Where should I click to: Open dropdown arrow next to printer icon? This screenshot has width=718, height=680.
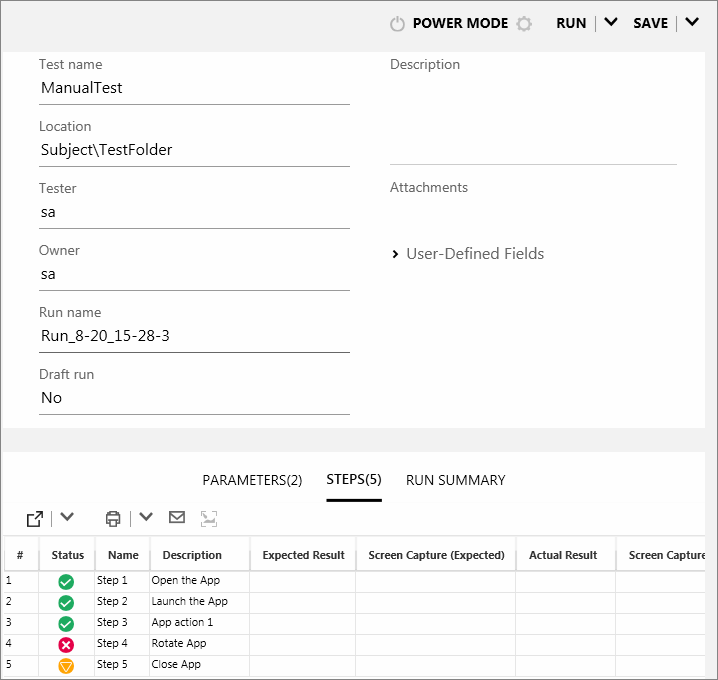click(x=146, y=517)
